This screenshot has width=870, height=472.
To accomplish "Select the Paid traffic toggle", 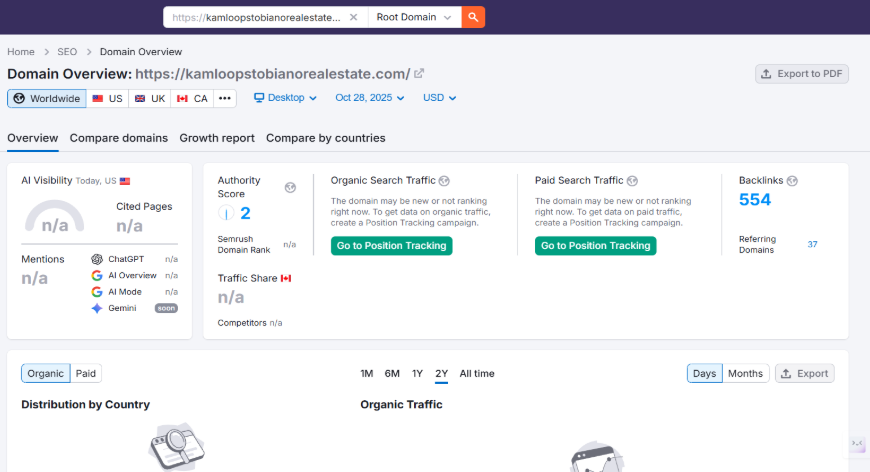I will tap(86, 373).
